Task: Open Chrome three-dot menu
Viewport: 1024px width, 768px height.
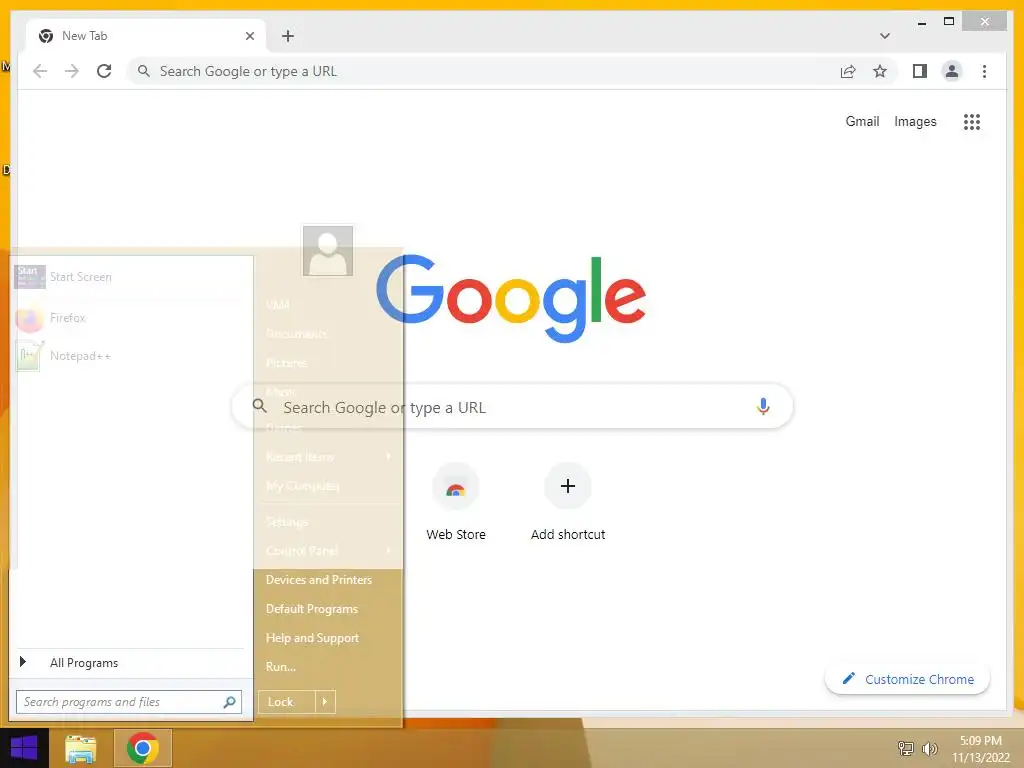Action: (984, 71)
